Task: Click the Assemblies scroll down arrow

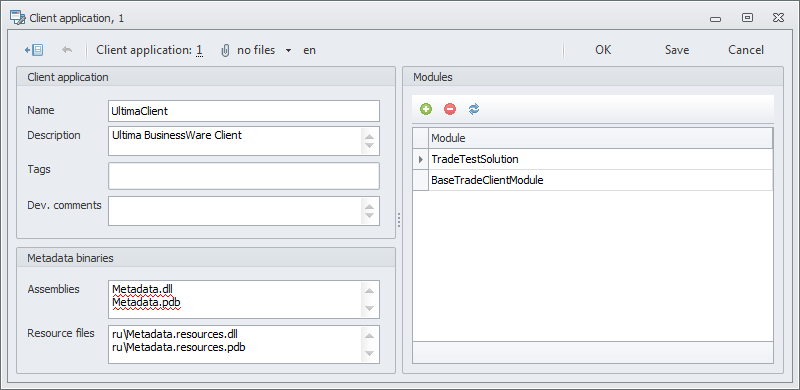Action: click(x=370, y=308)
